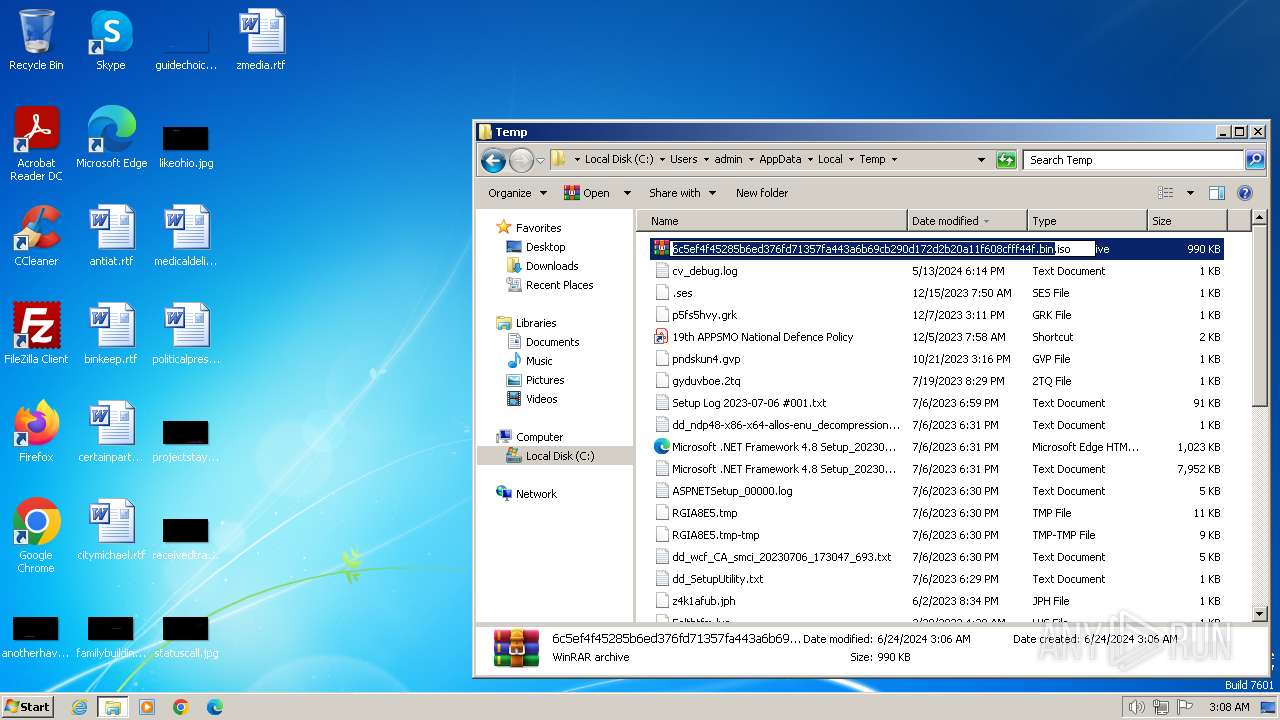Expand the view options dropdown arrow
Image resolution: width=1280 pixels, height=720 pixels.
coord(1190,193)
